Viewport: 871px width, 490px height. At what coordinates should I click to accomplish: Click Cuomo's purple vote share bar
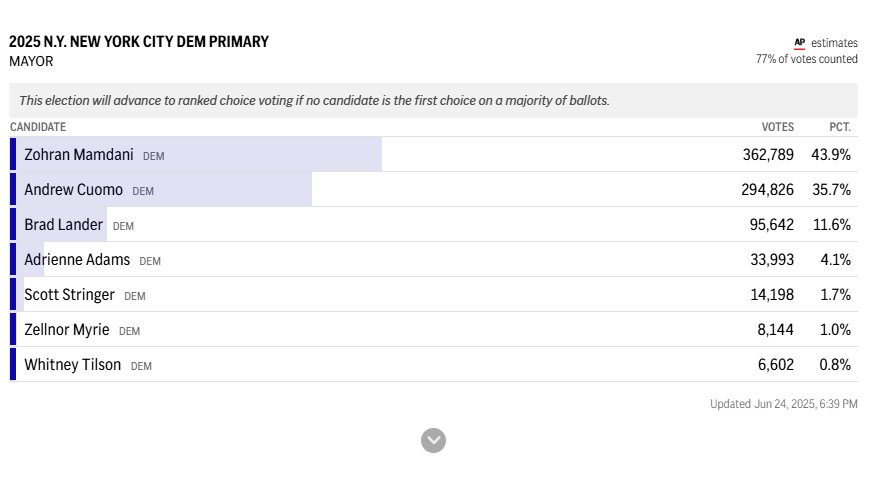(240, 190)
